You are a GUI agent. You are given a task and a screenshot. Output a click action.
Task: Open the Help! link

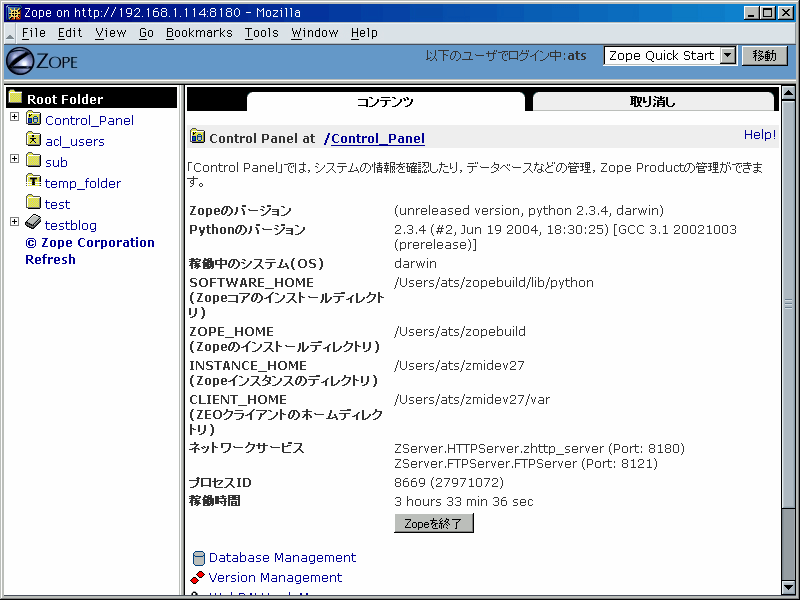[760, 135]
